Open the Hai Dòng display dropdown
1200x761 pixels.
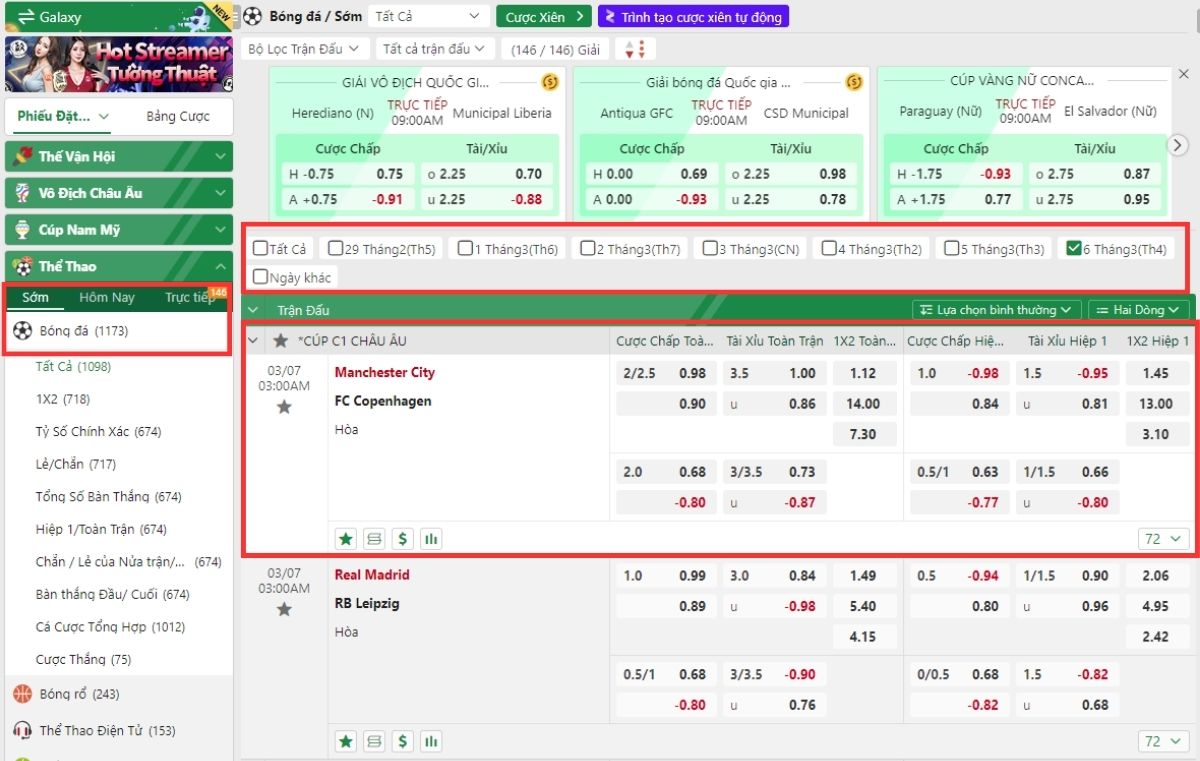(x=1139, y=310)
